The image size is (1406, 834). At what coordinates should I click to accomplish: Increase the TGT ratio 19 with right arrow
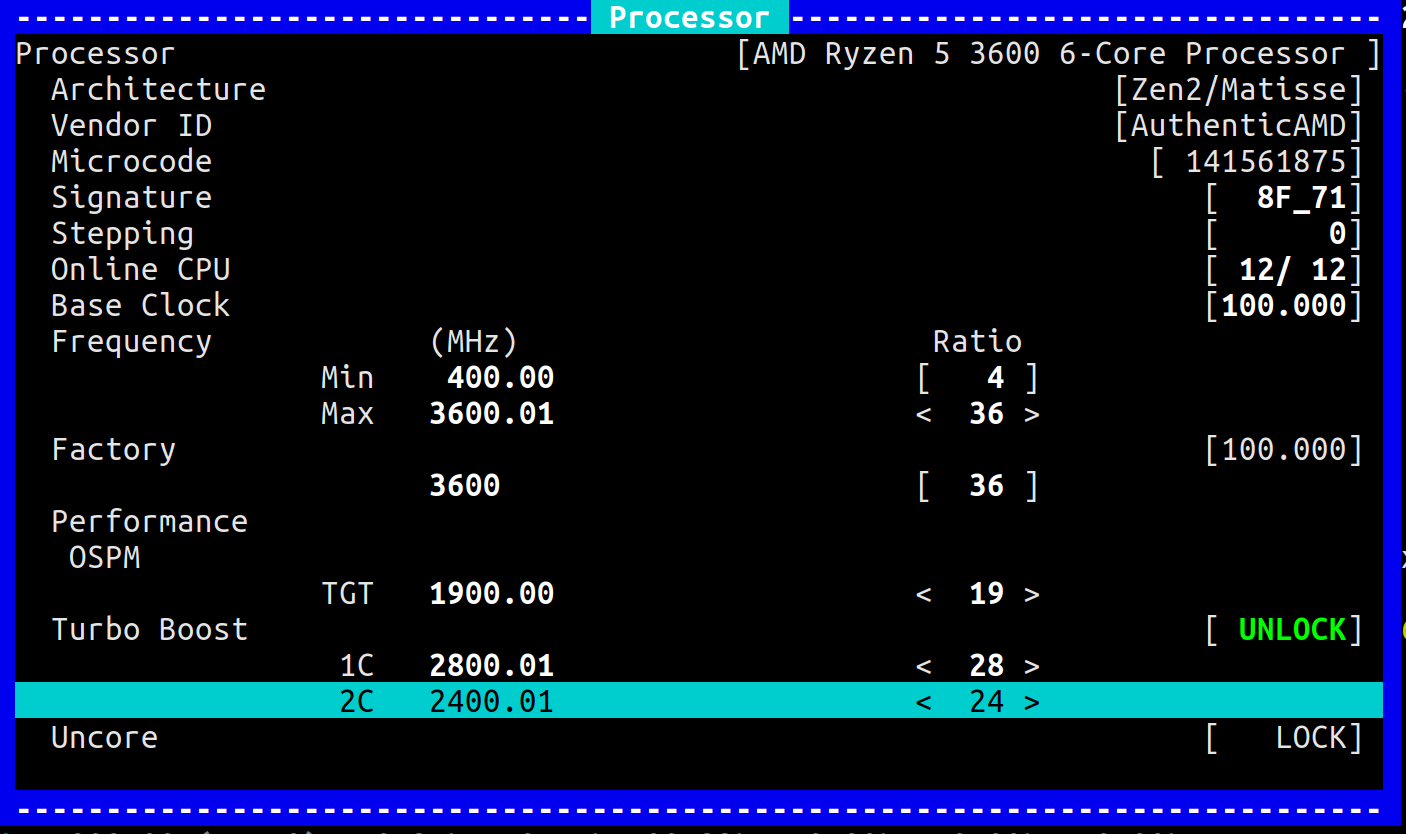point(1032,594)
